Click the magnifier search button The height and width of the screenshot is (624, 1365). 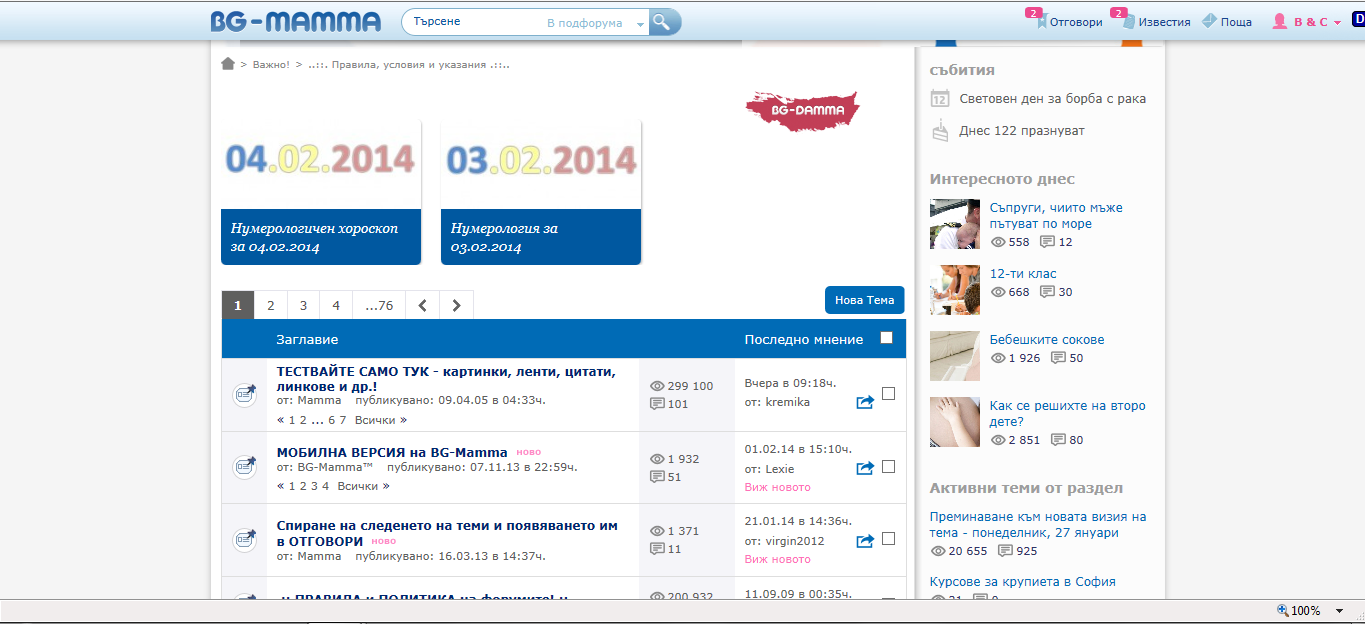click(x=661, y=22)
